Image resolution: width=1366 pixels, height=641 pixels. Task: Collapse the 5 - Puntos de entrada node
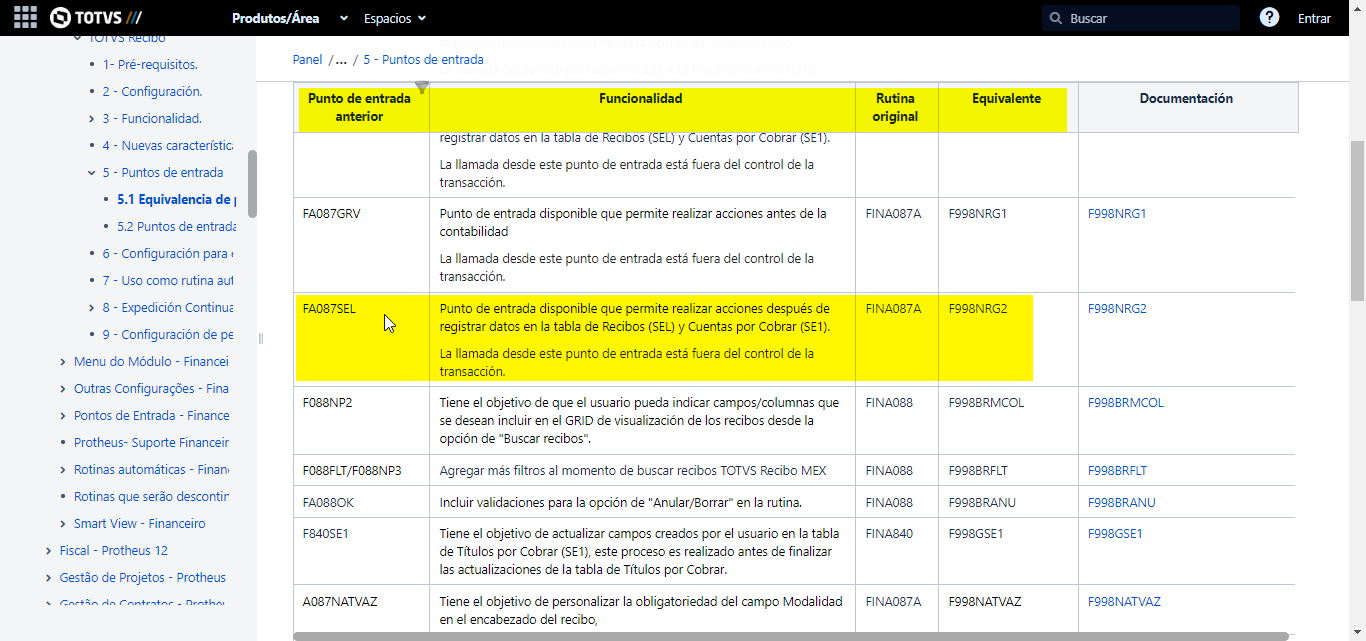click(92, 172)
